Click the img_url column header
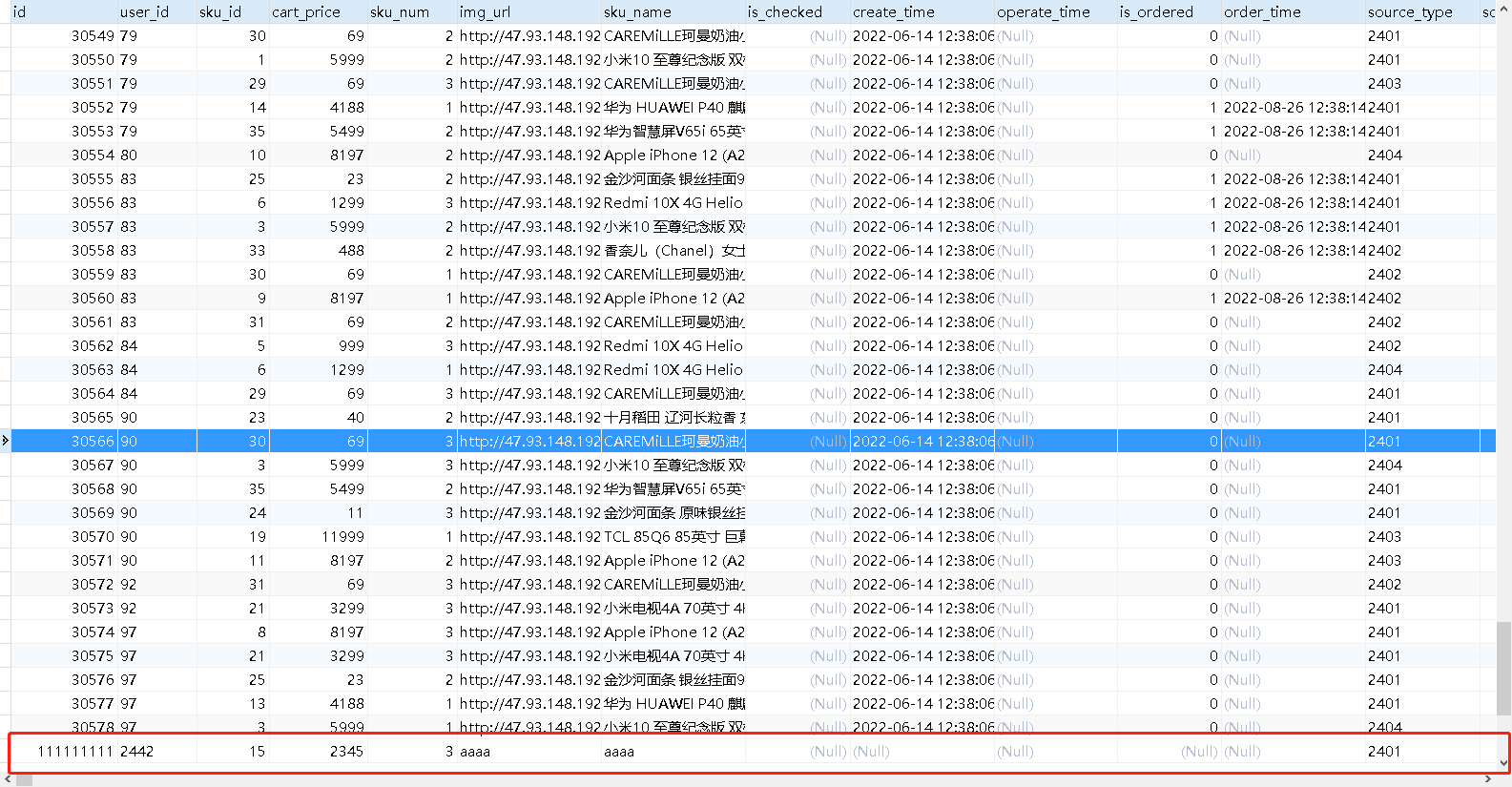Viewport: 1512px width, 787px height. click(529, 11)
